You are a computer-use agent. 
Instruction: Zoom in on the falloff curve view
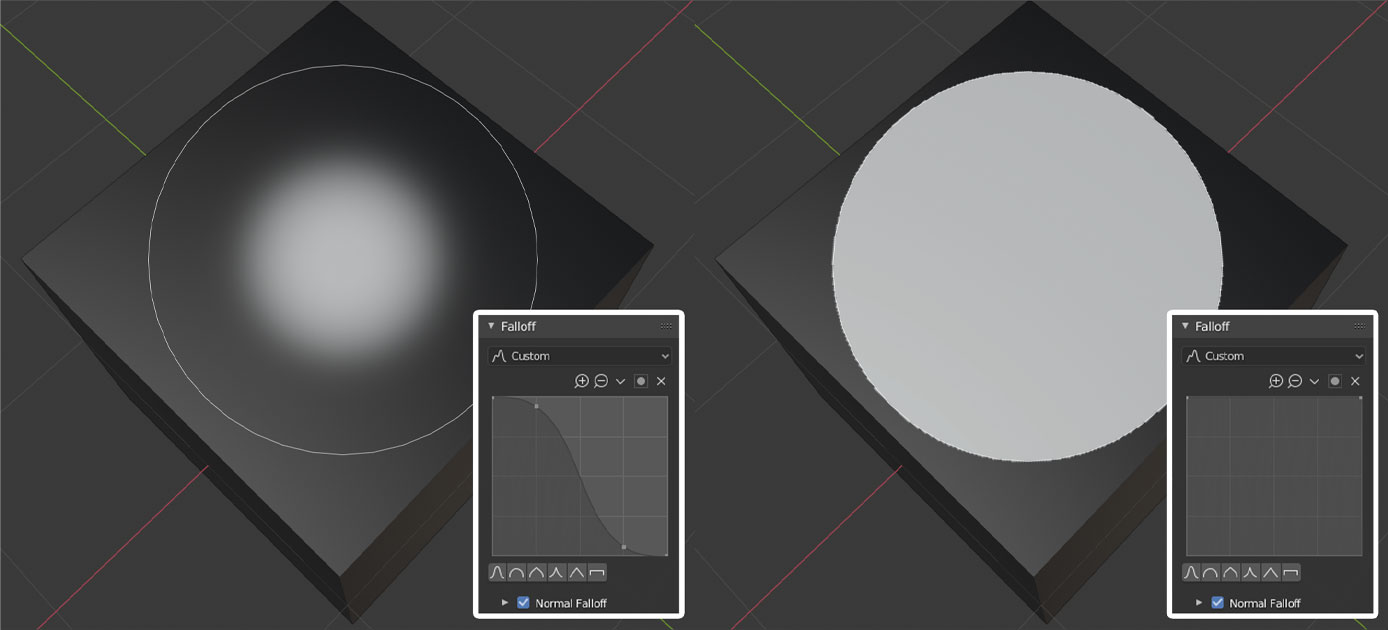[581, 381]
